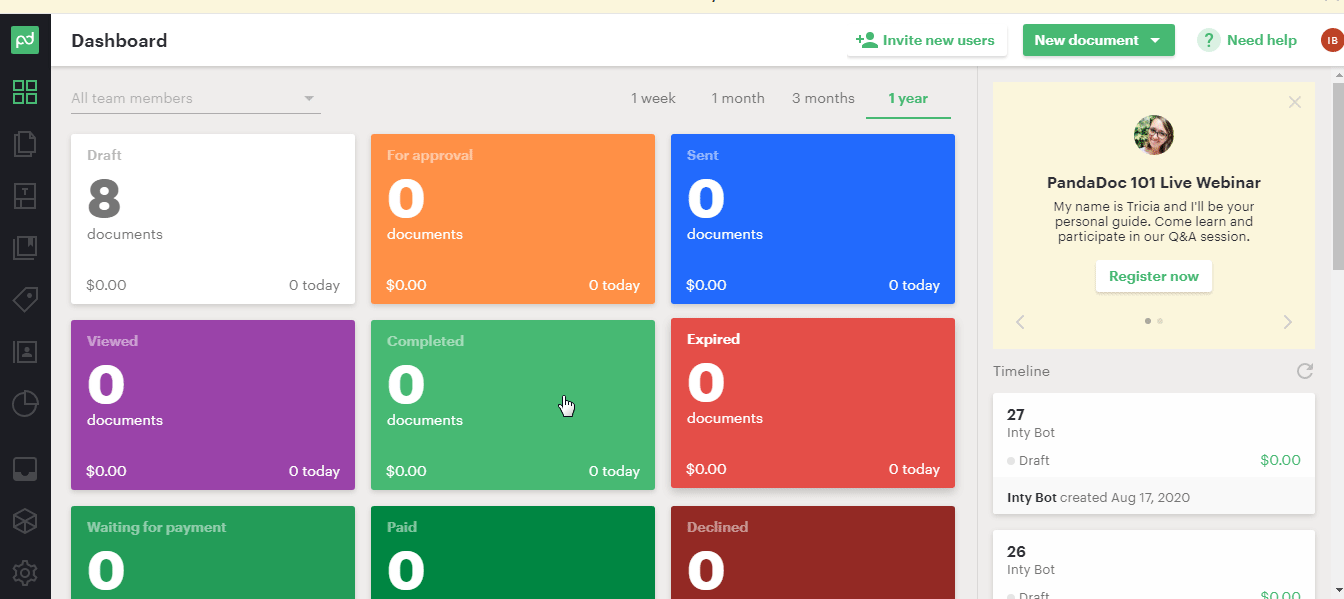Select the first carousel pagination dot
This screenshot has height=599, width=1344.
(1148, 321)
